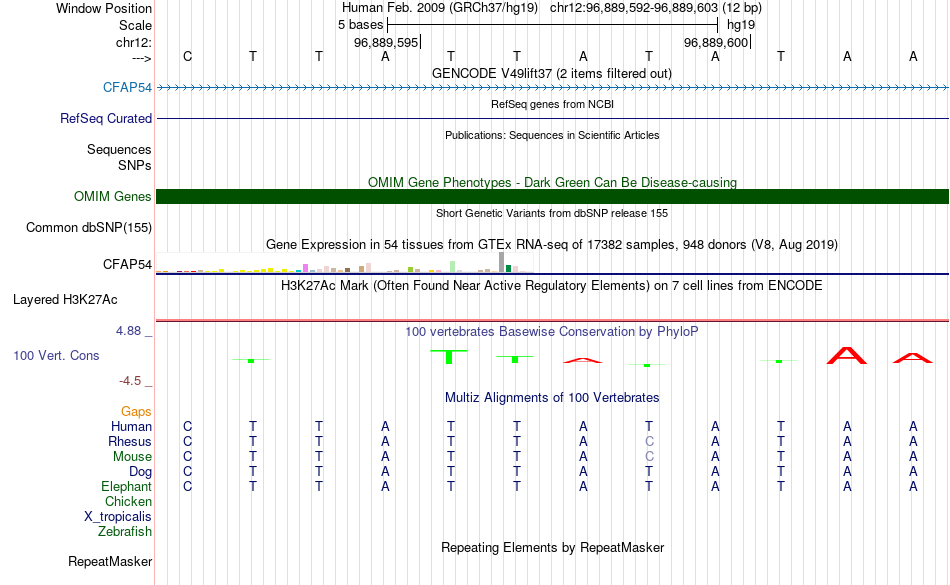Image resolution: width=950 pixels, height=585 pixels.
Task: Click the light C in Rhesus row
Action: (x=649, y=441)
